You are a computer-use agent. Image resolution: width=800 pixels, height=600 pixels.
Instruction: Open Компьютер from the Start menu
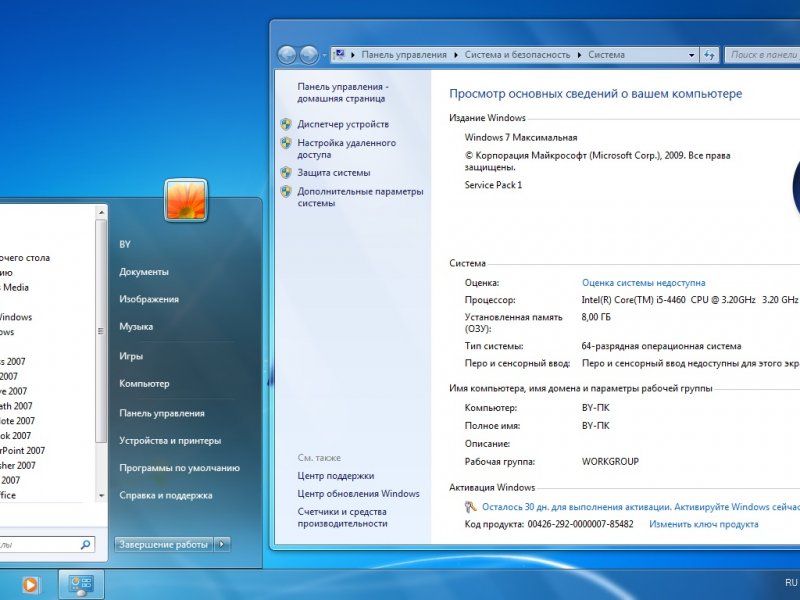coord(144,383)
